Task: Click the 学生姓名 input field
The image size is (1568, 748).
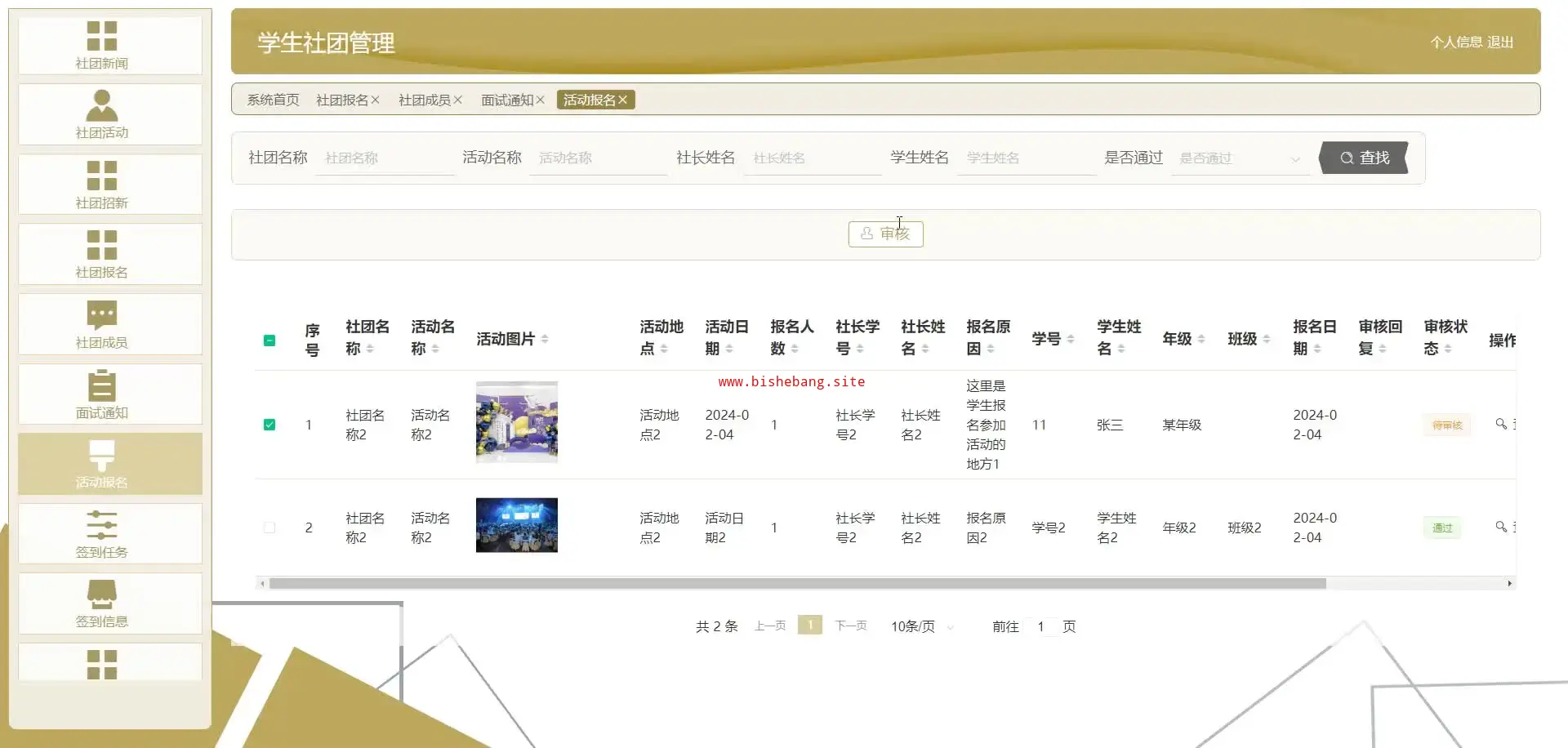Action: 1025,158
